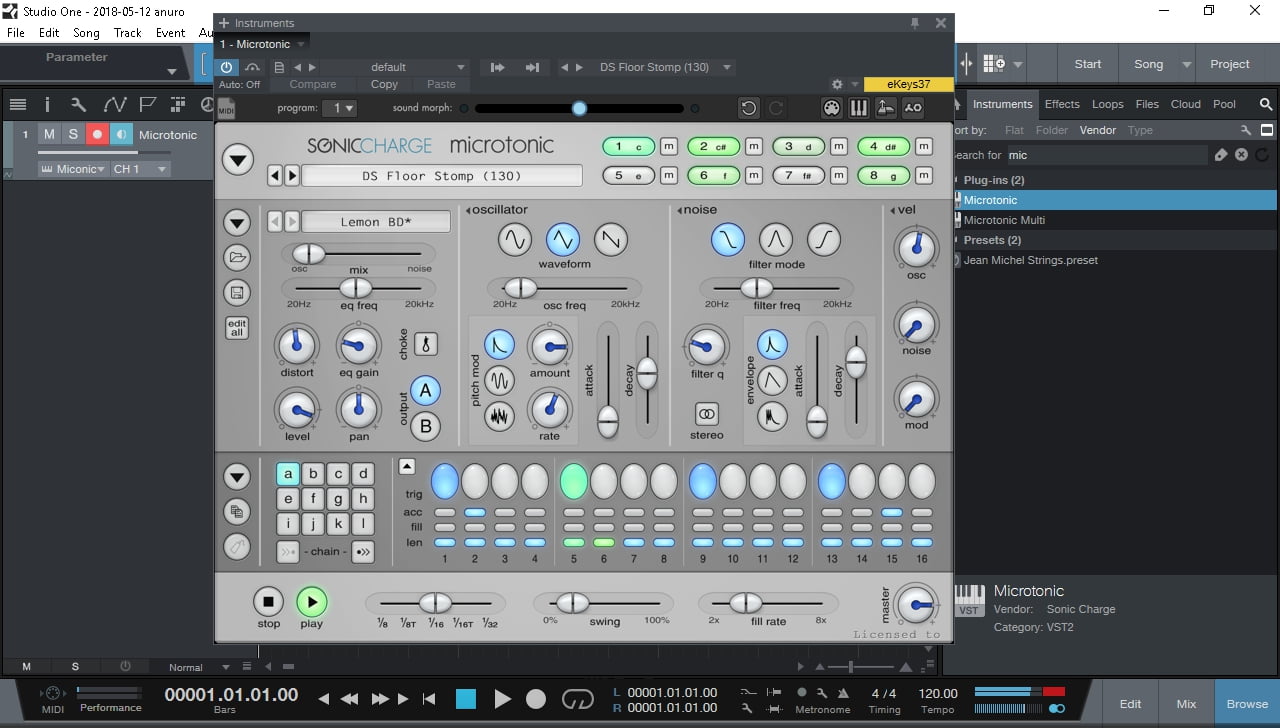
Task: Click the save drum patch disk icon
Action: [237, 293]
